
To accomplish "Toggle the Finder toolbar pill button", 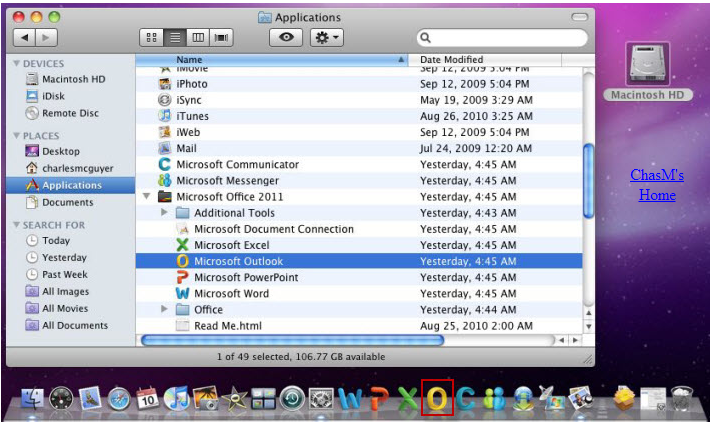I will pos(579,17).
